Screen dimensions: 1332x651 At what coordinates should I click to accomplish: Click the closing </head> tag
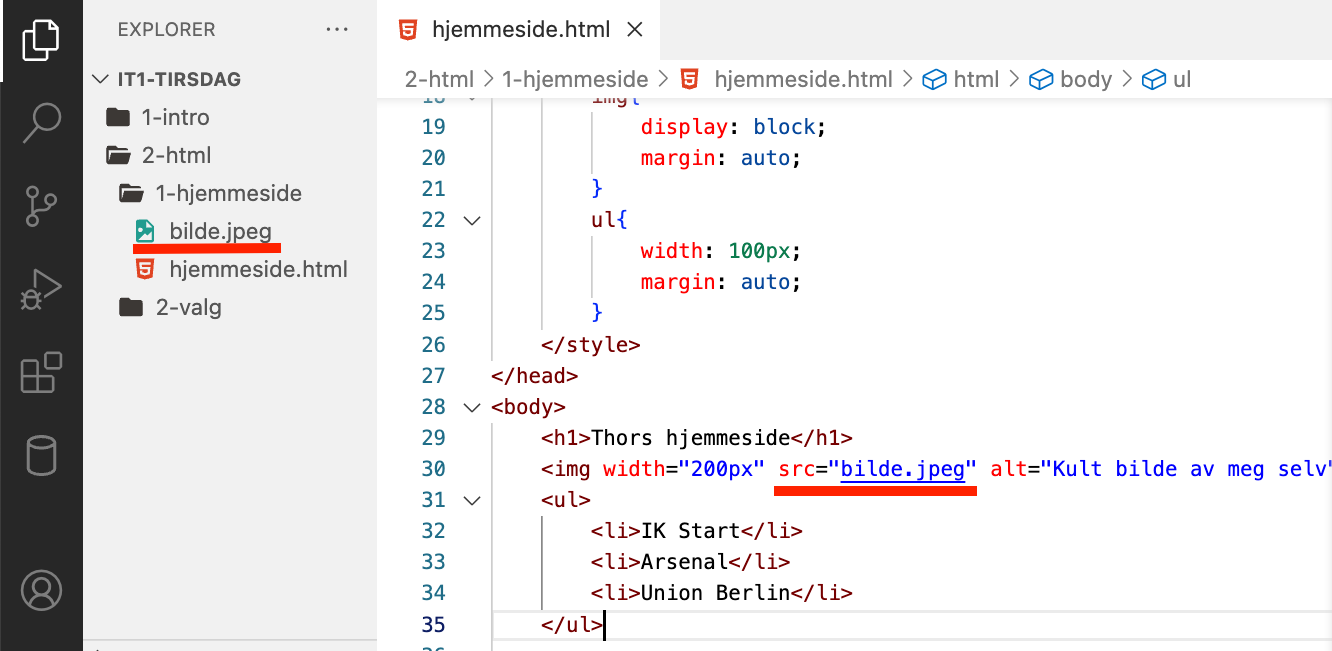pyautogui.click(x=535, y=376)
